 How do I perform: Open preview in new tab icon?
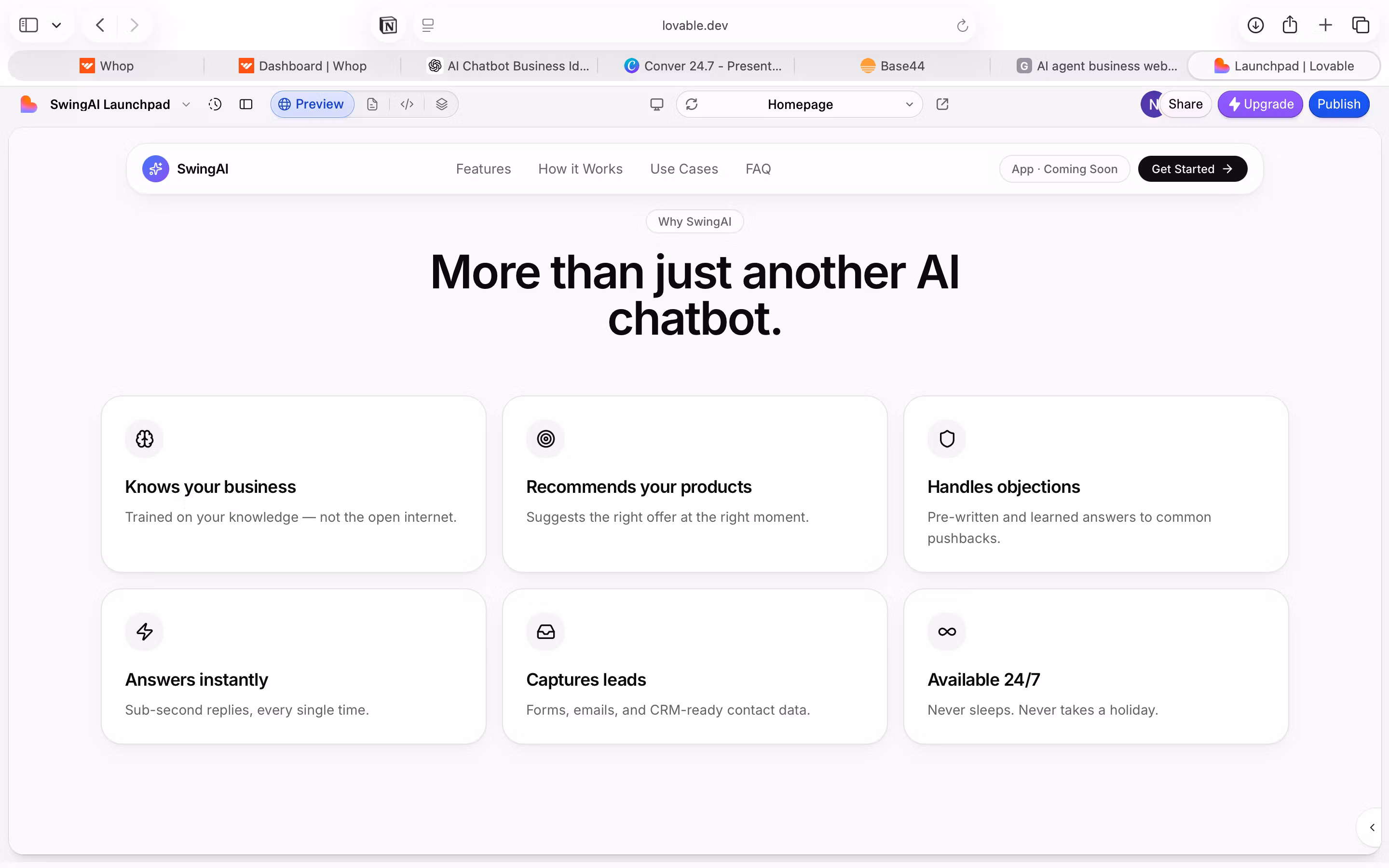pyautogui.click(x=942, y=104)
